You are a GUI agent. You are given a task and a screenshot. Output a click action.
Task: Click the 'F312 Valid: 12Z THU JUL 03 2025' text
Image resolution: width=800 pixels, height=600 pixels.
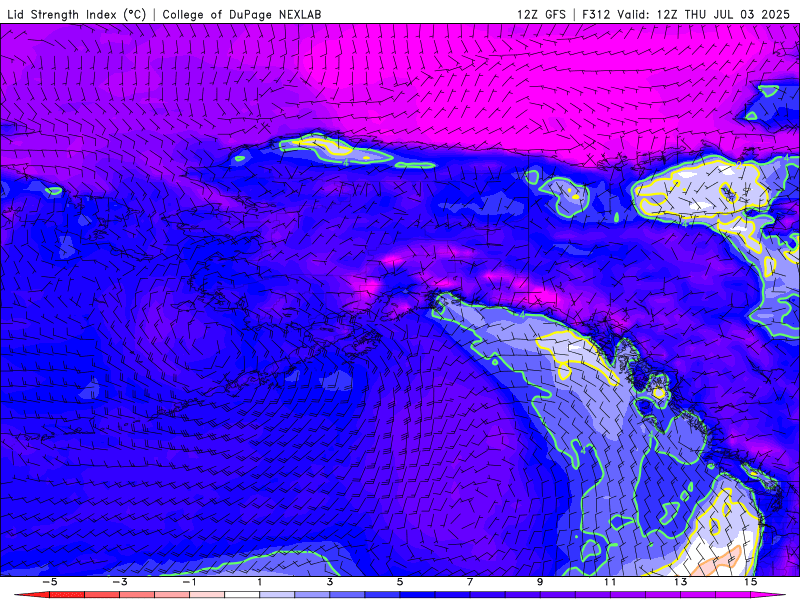pyautogui.click(x=686, y=14)
